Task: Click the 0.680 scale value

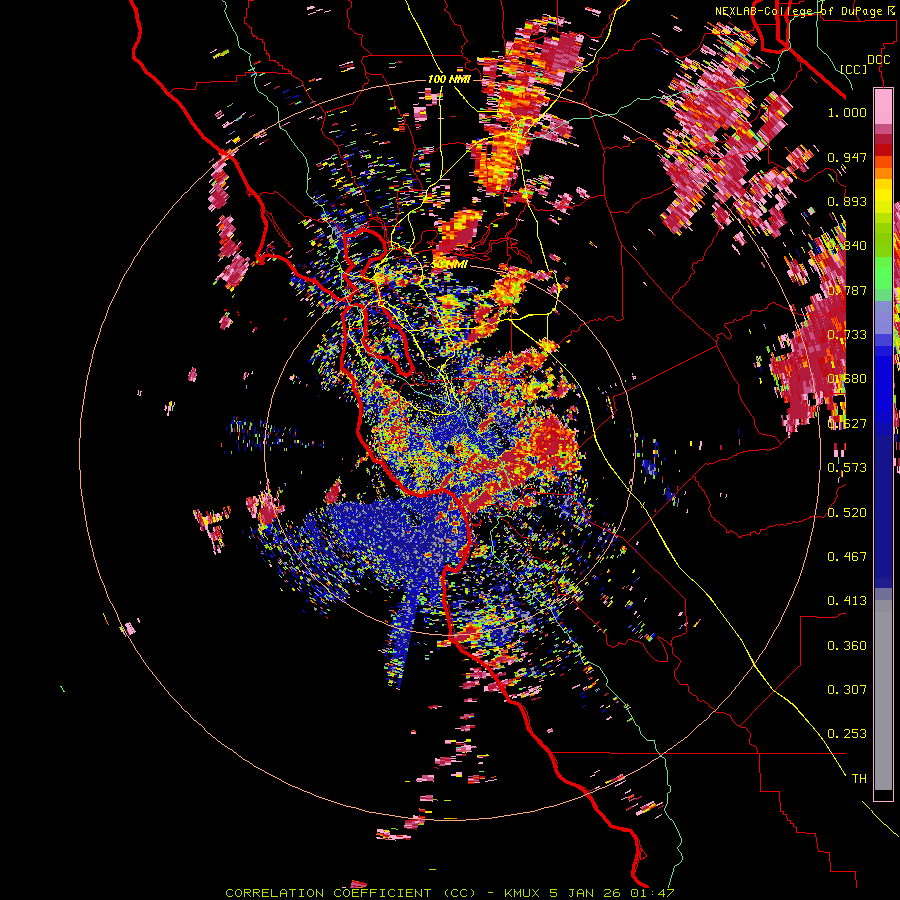Action: pyautogui.click(x=847, y=379)
